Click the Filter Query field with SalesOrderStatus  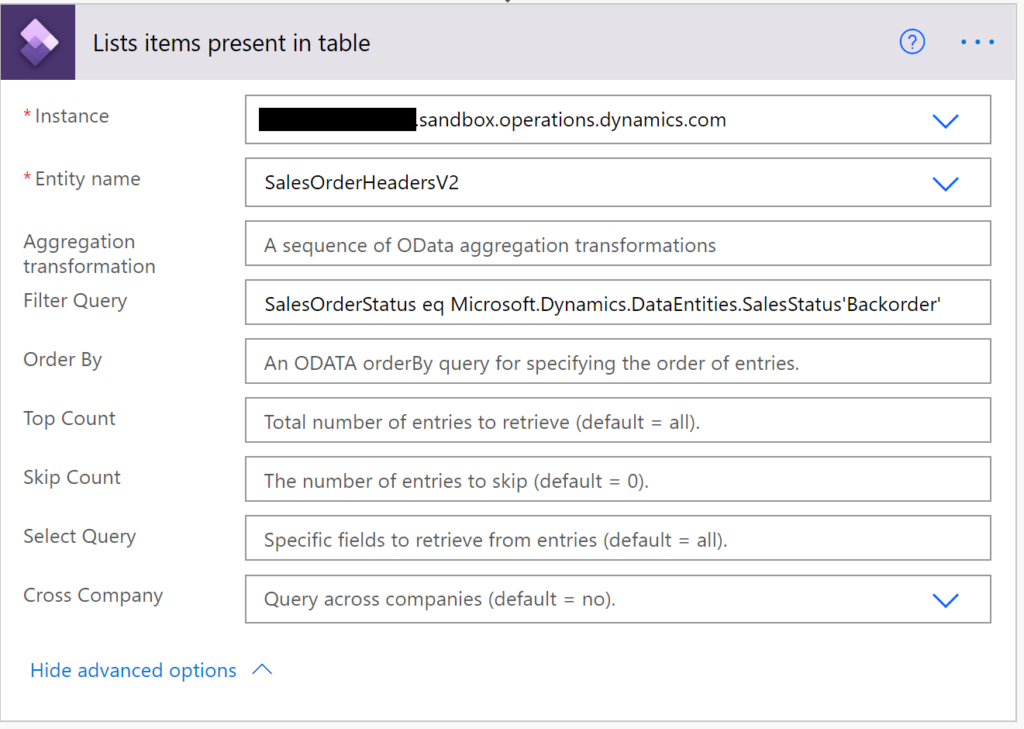[x=618, y=302]
